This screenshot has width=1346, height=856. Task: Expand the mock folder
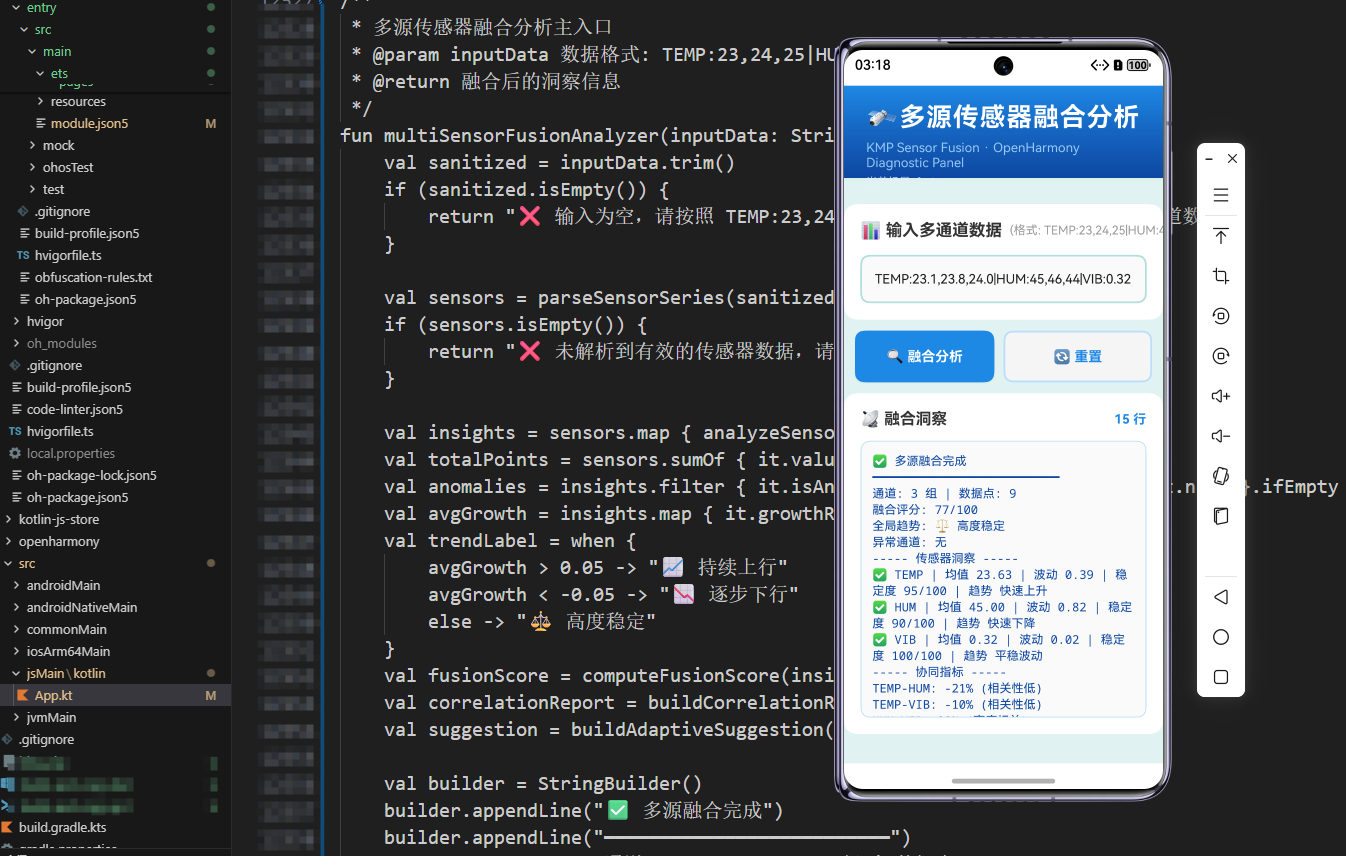(x=33, y=145)
